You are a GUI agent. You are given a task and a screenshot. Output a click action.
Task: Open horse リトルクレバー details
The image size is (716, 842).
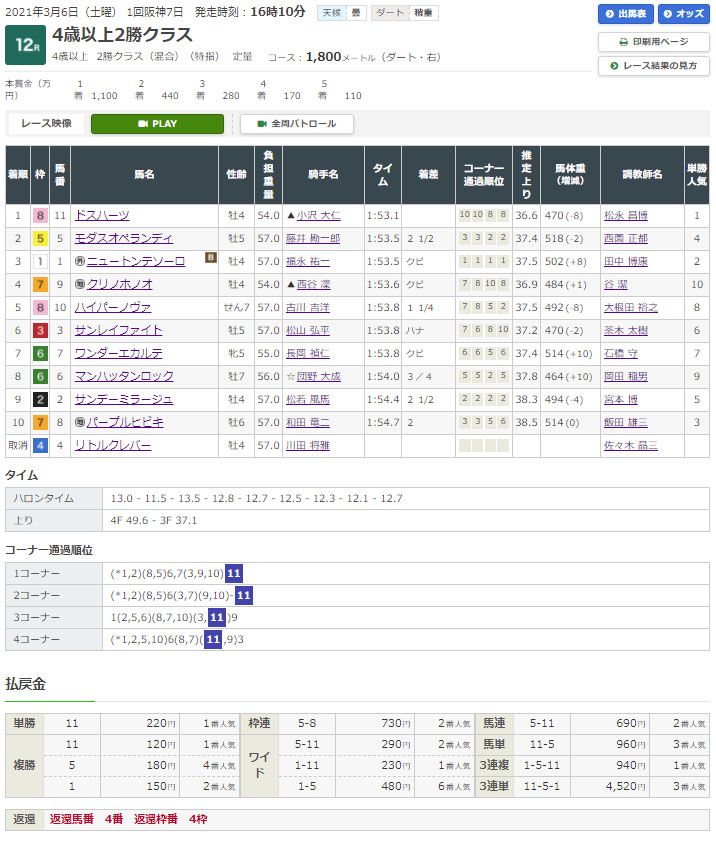tap(112, 445)
